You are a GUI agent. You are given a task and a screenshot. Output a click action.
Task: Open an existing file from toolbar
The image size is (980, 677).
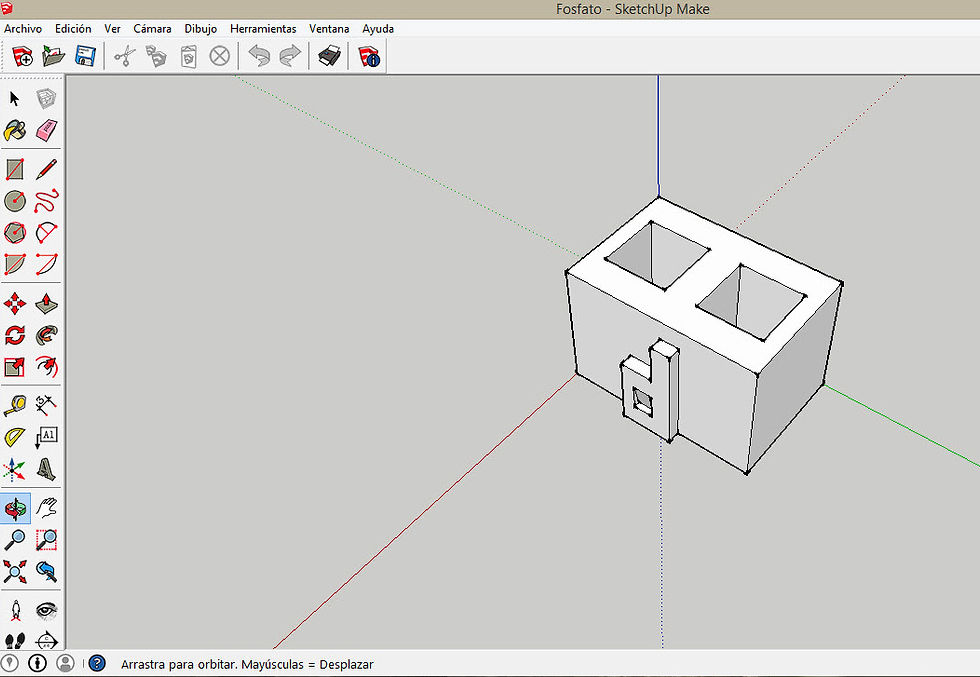point(54,56)
